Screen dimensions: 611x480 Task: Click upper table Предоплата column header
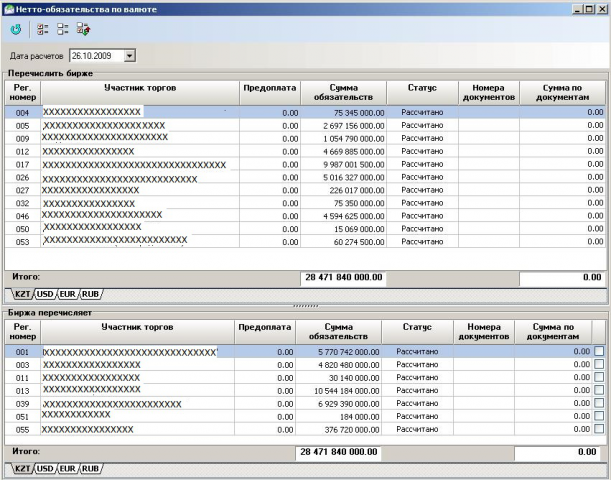coord(270,93)
